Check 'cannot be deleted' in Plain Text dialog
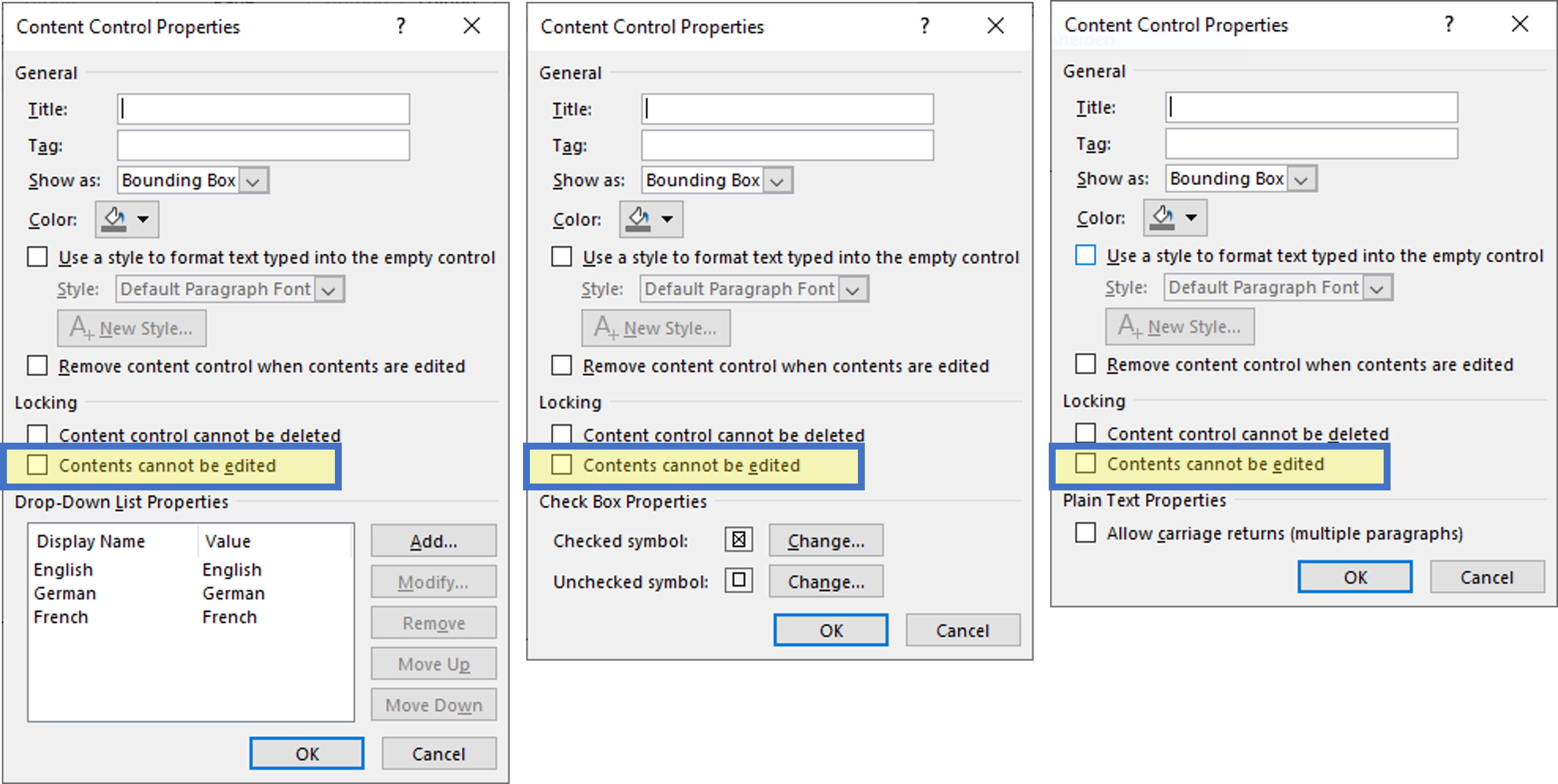The height and width of the screenshot is (784, 1558). pyautogui.click(x=1085, y=433)
